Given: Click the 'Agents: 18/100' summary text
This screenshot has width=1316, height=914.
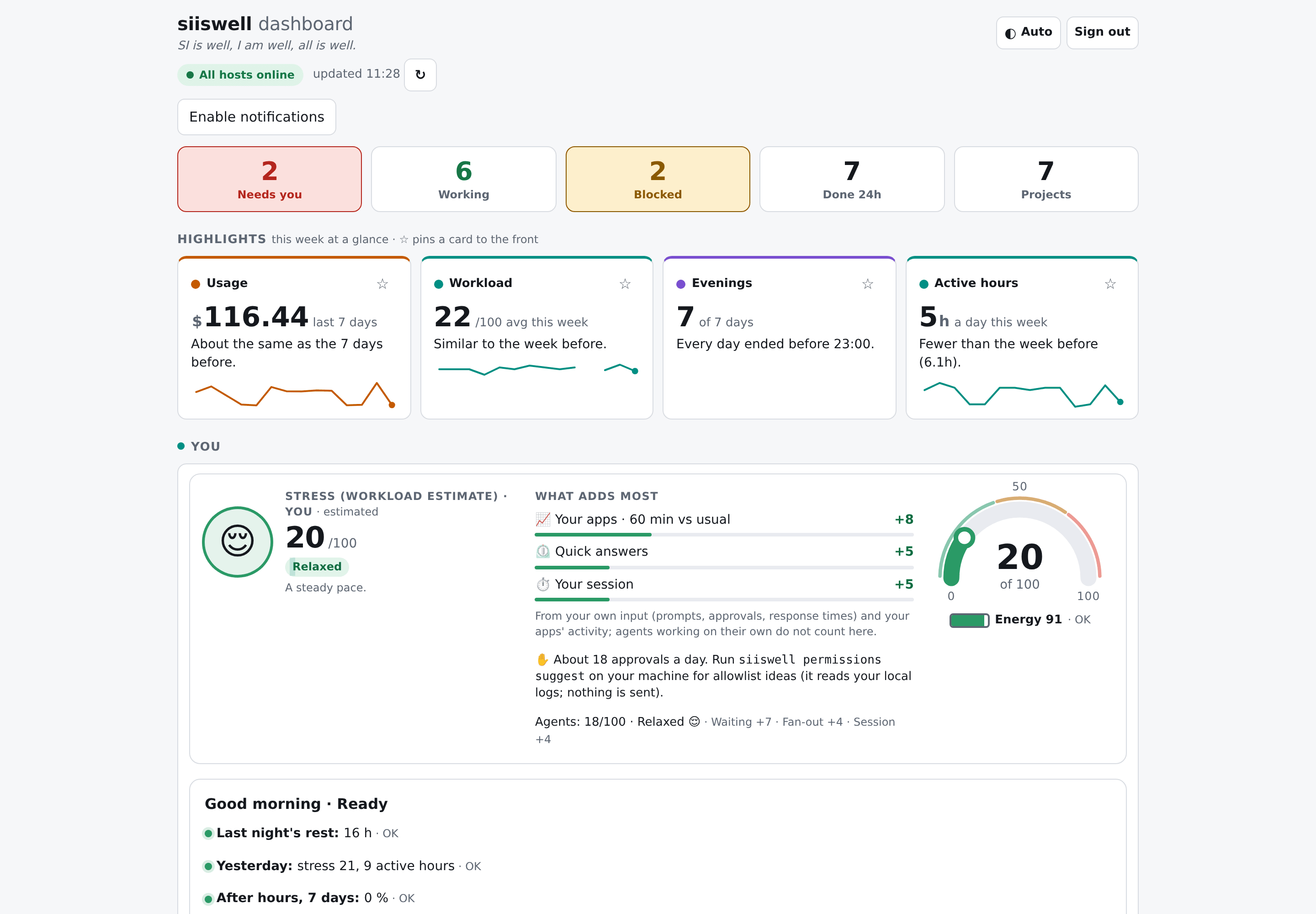Looking at the screenshot, I should click(580, 722).
